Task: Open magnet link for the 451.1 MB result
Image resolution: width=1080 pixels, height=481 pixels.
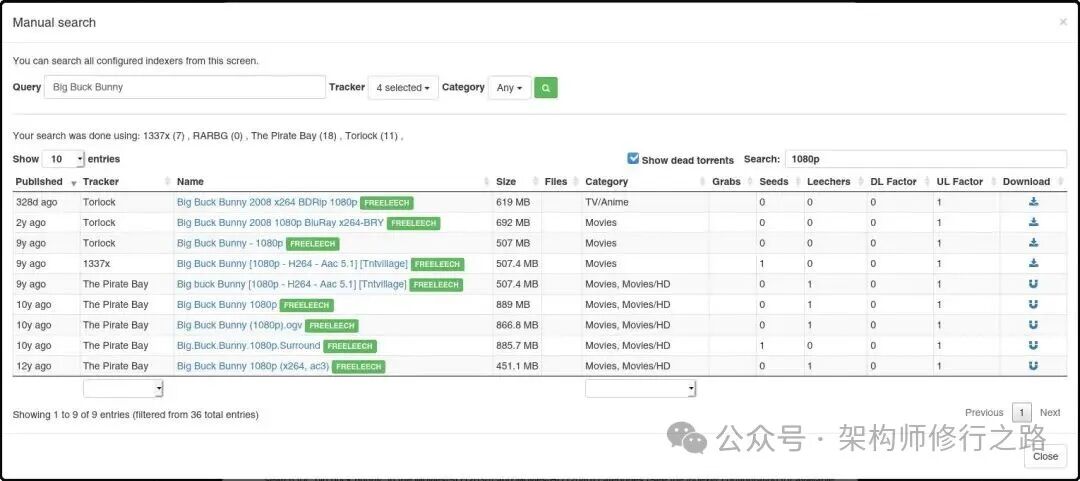Action: 1033,366
